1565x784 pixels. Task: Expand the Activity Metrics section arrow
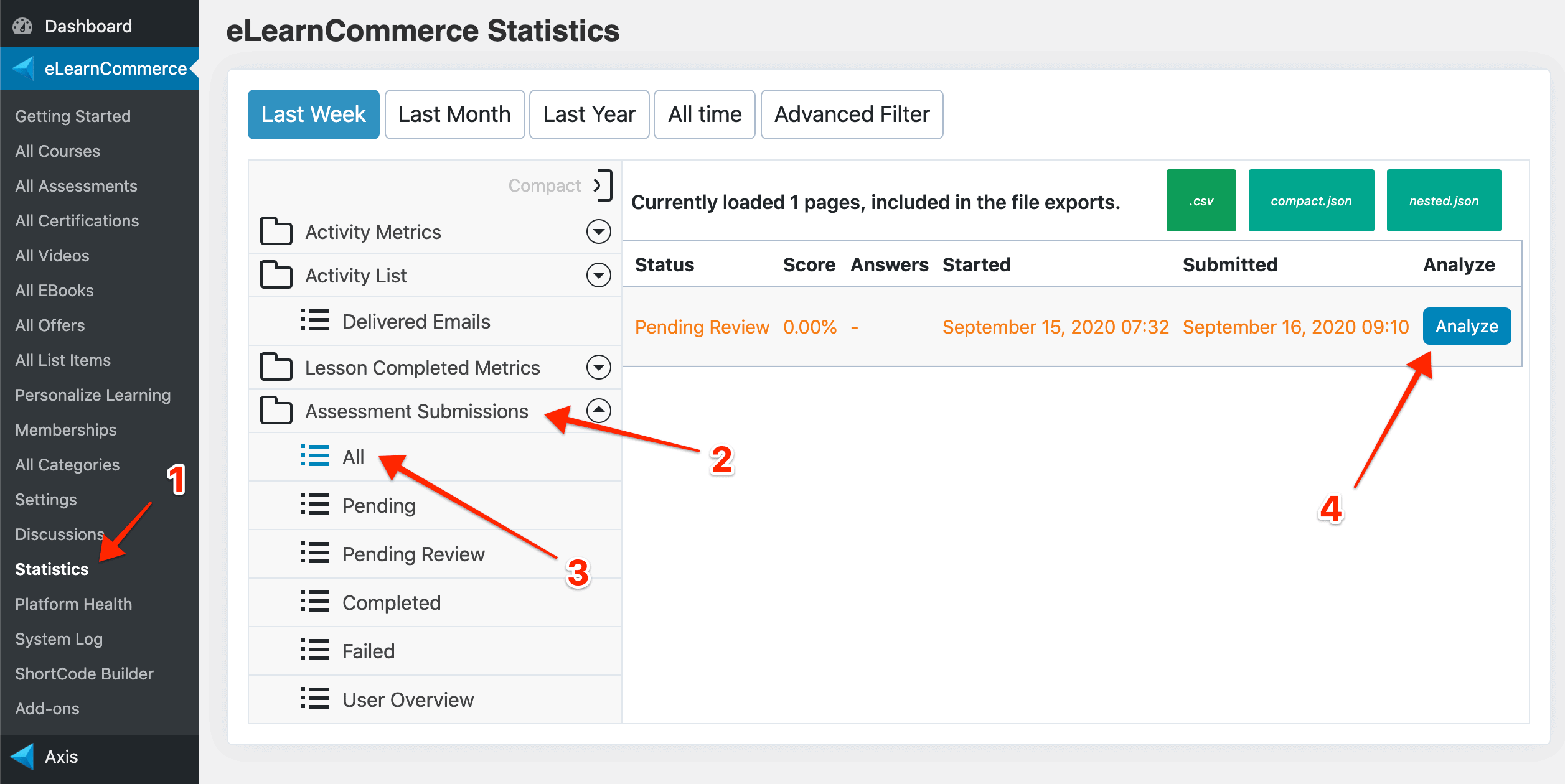598,231
